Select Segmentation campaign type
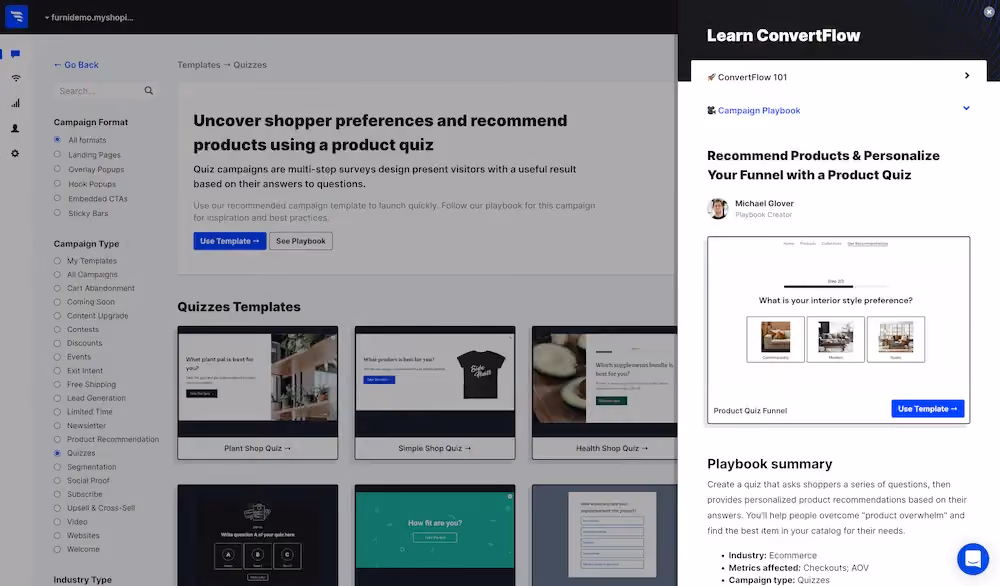The image size is (1000, 586). 57,467
